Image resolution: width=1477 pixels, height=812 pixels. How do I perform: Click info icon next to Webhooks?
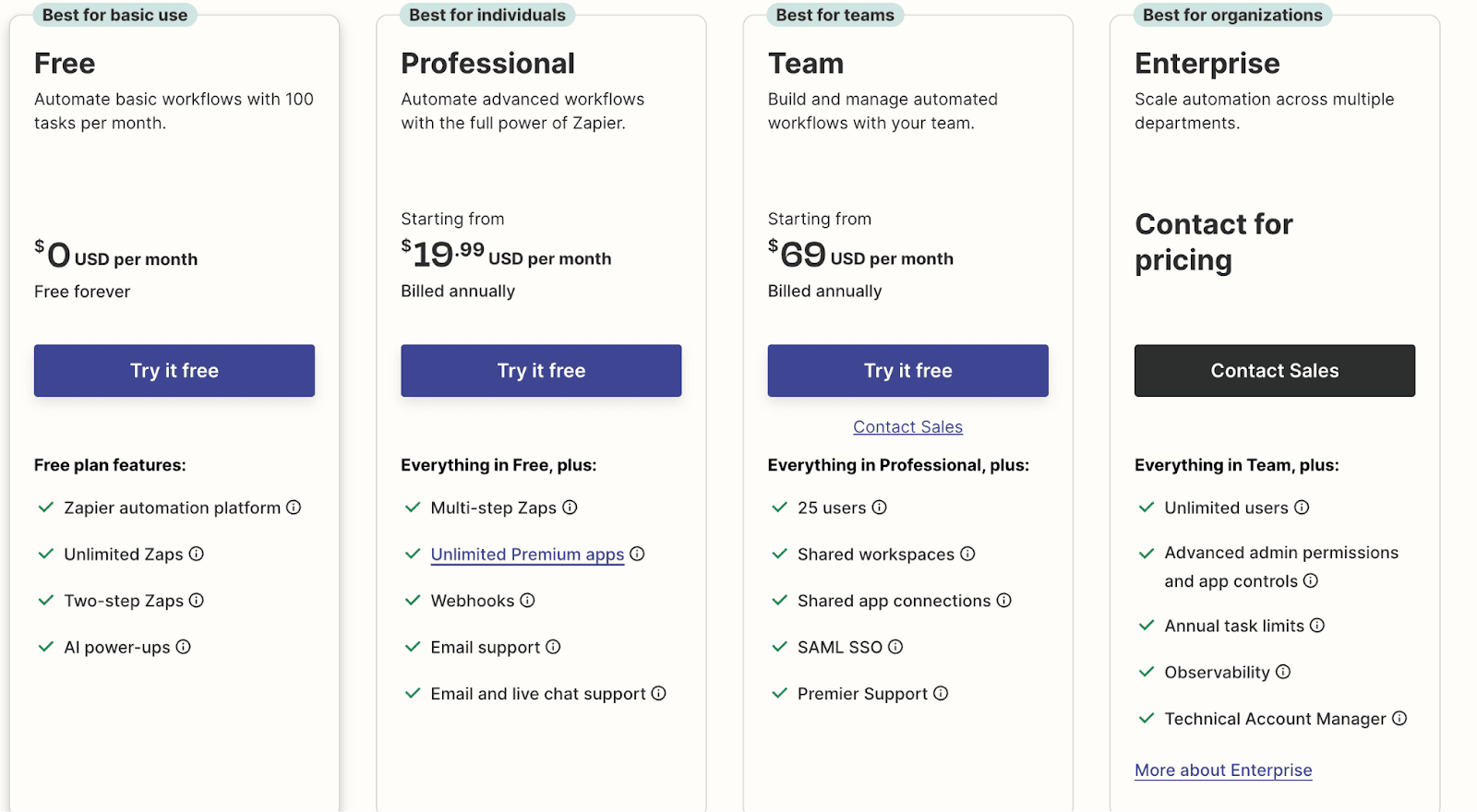pyautogui.click(x=527, y=601)
